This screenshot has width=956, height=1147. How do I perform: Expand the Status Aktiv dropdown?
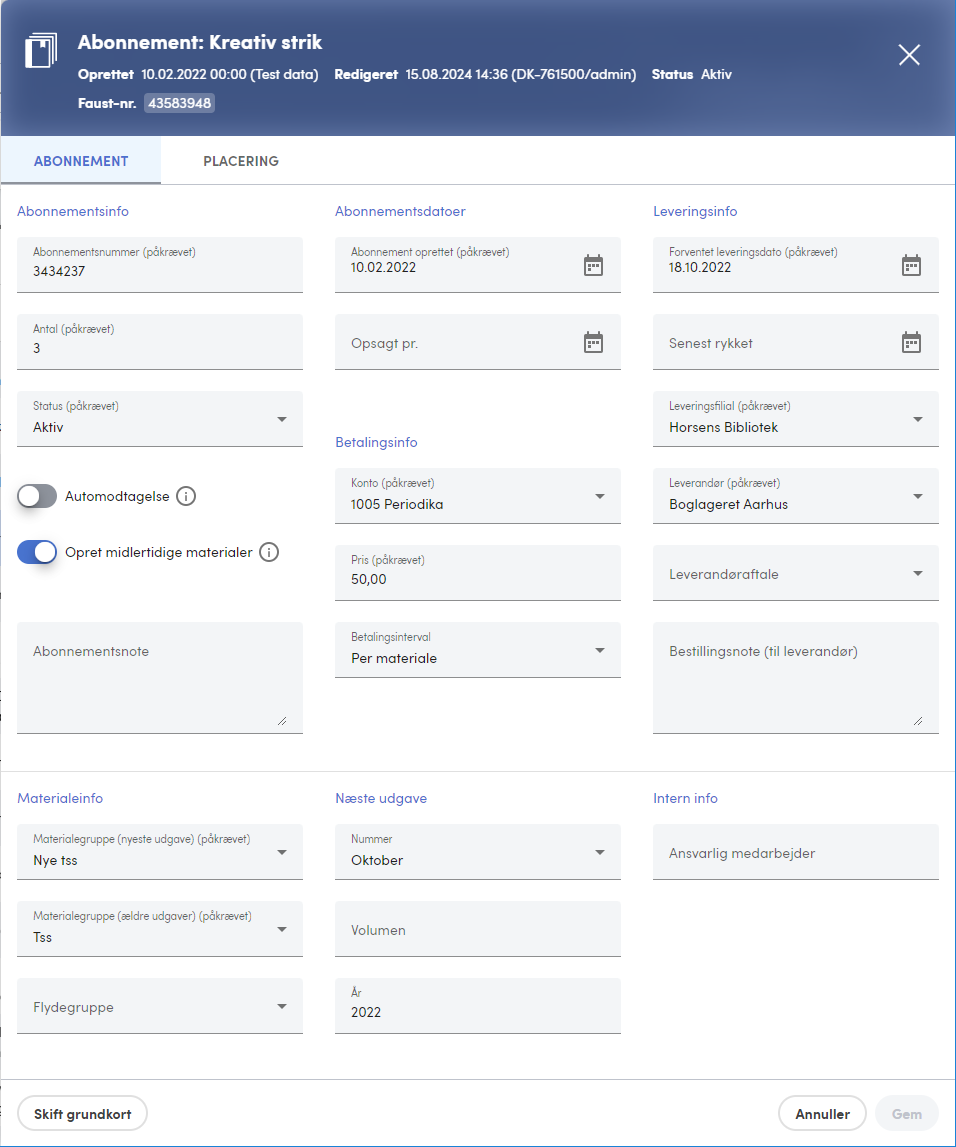point(159,419)
